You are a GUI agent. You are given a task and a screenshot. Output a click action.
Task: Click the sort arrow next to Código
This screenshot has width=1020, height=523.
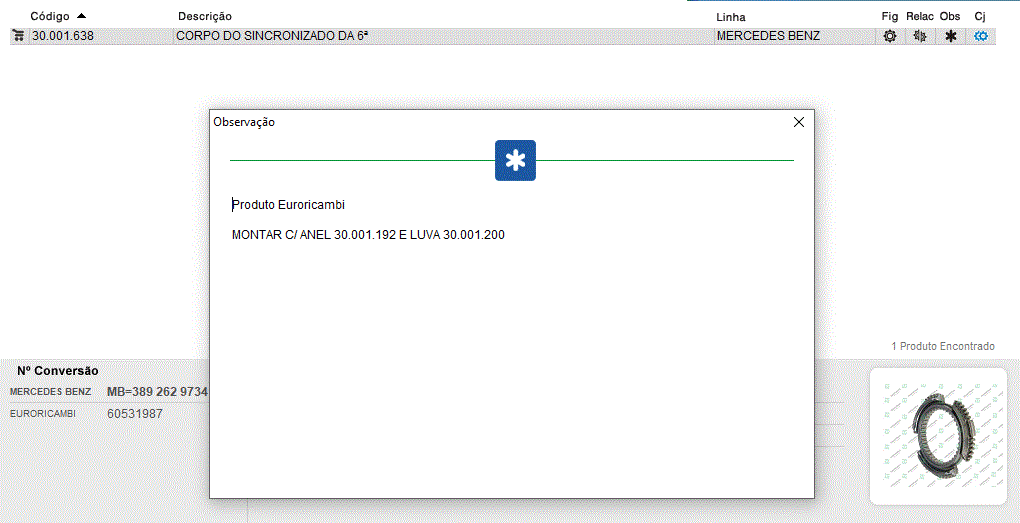point(81,16)
